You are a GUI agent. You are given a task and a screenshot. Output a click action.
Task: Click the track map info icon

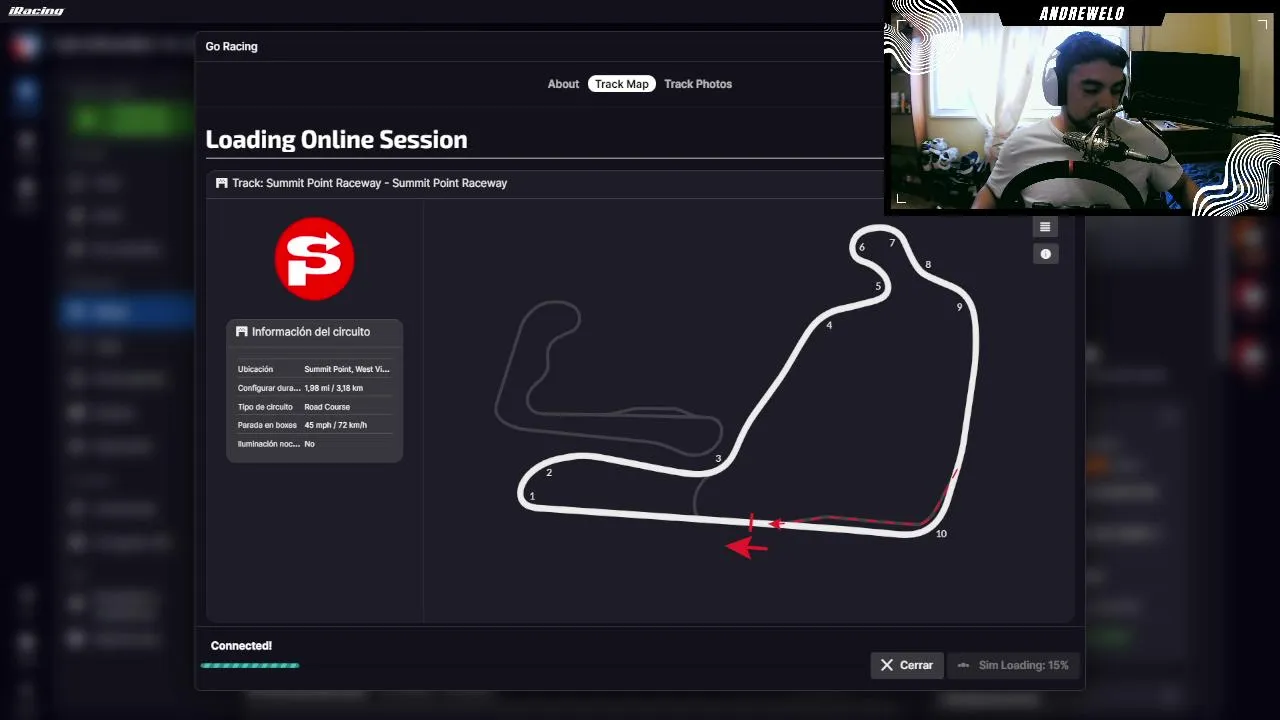point(1045,254)
